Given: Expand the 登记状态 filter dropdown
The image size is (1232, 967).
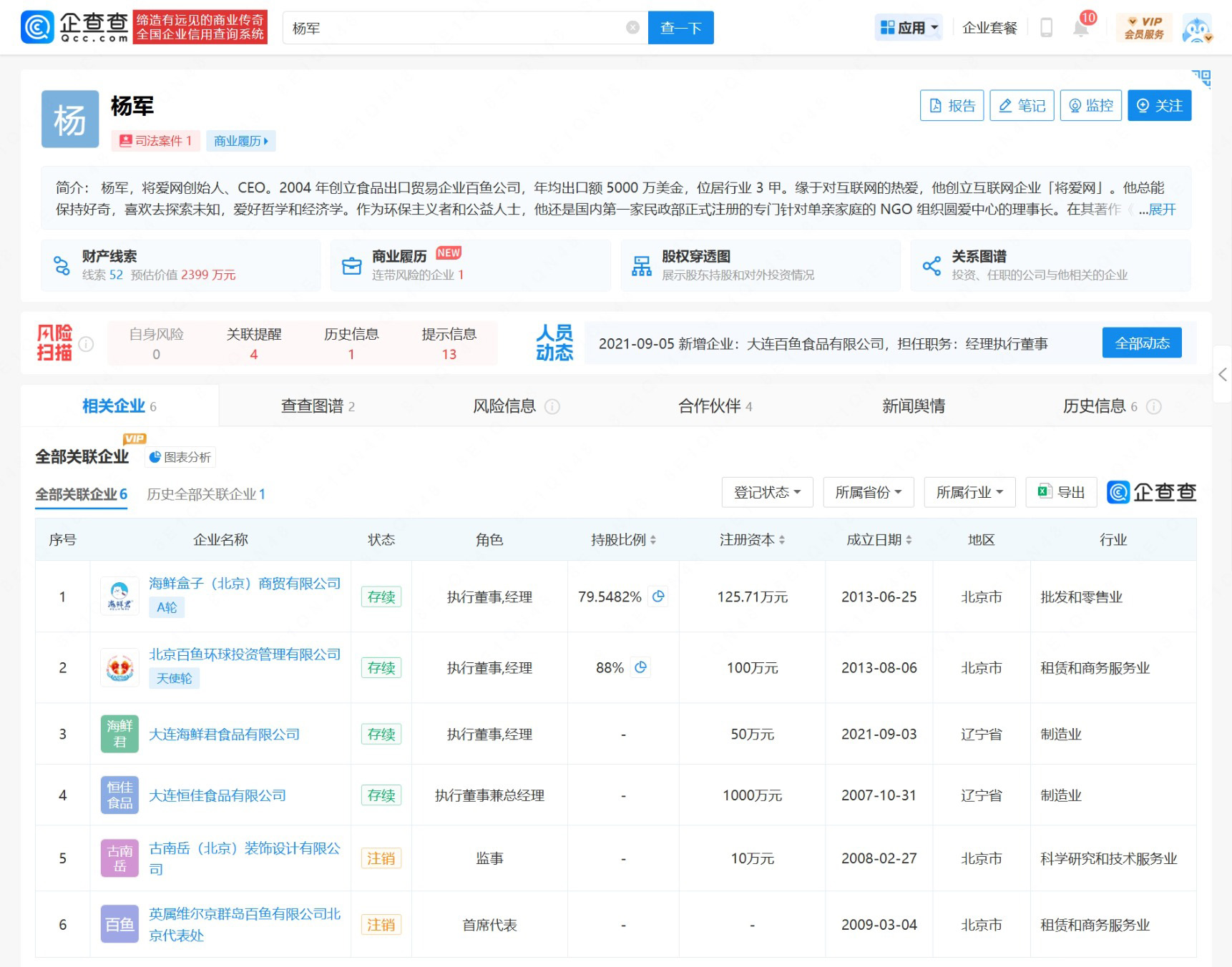Looking at the screenshot, I should [767, 492].
